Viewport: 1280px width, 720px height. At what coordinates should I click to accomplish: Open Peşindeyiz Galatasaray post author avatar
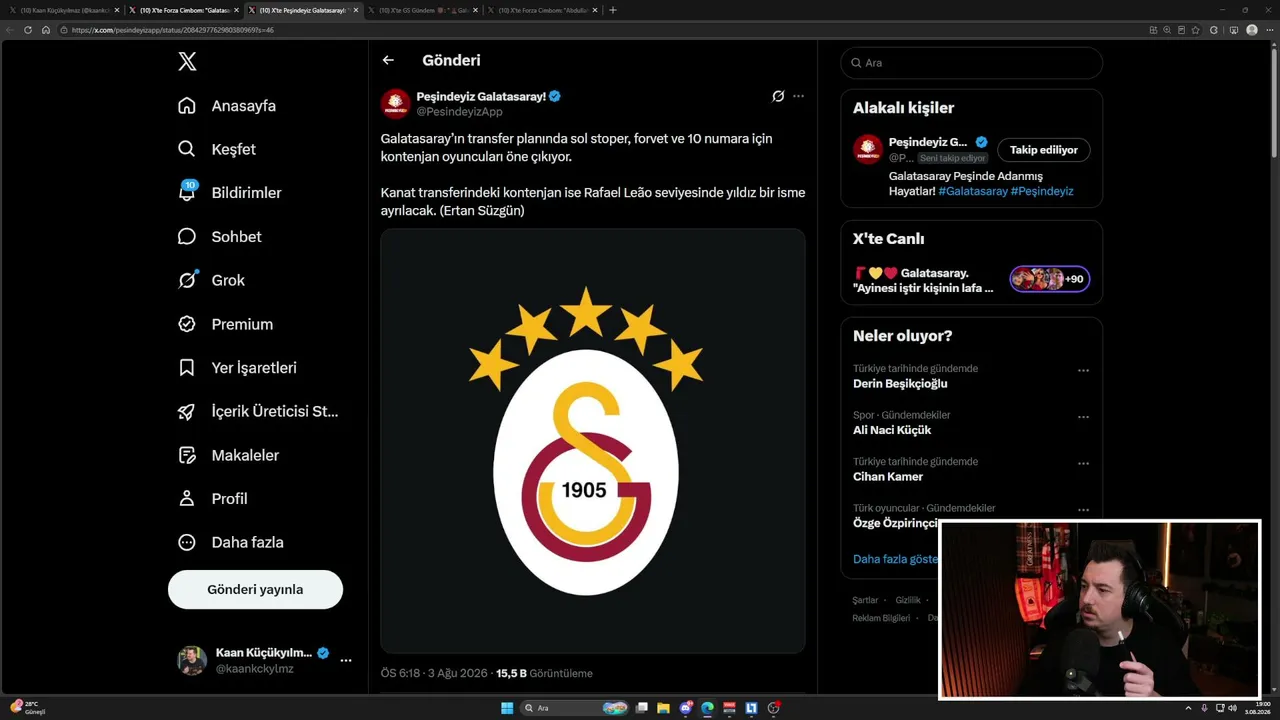point(395,103)
